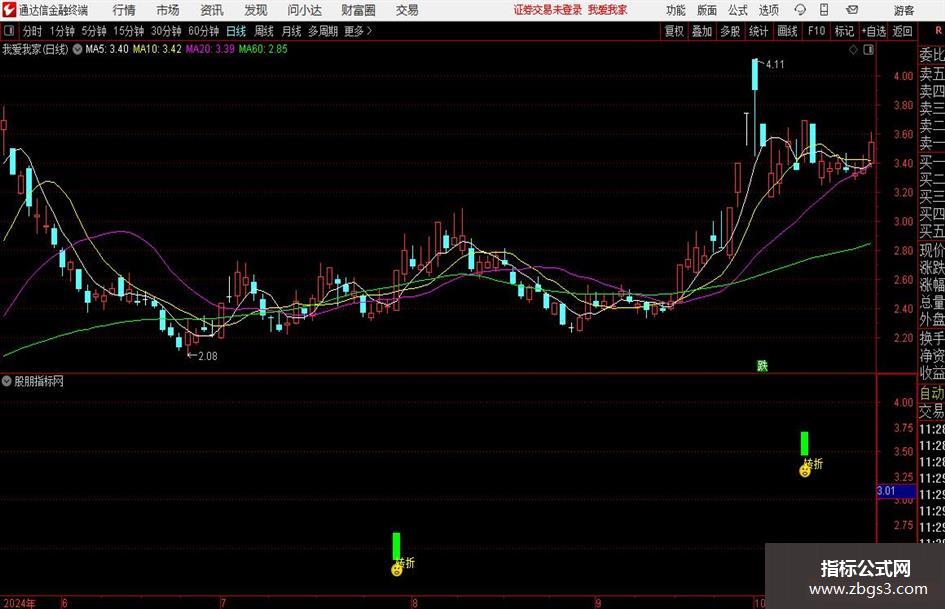
Task: Expand the 股朋指标网 sub-indicator dropdown arrow
Action: [x=7, y=381]
